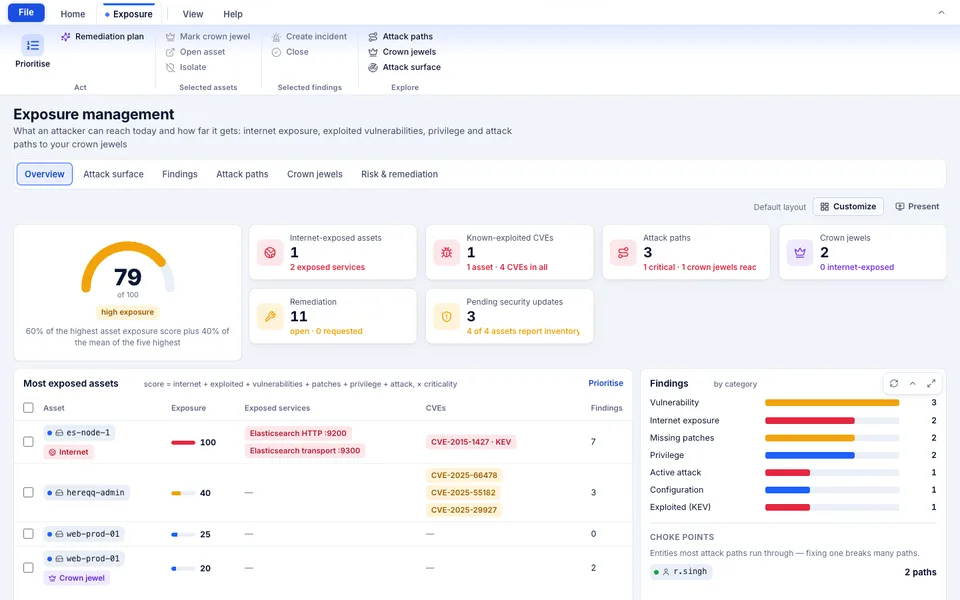Open the es-node-1 asset chip

[x=79, y=432]
